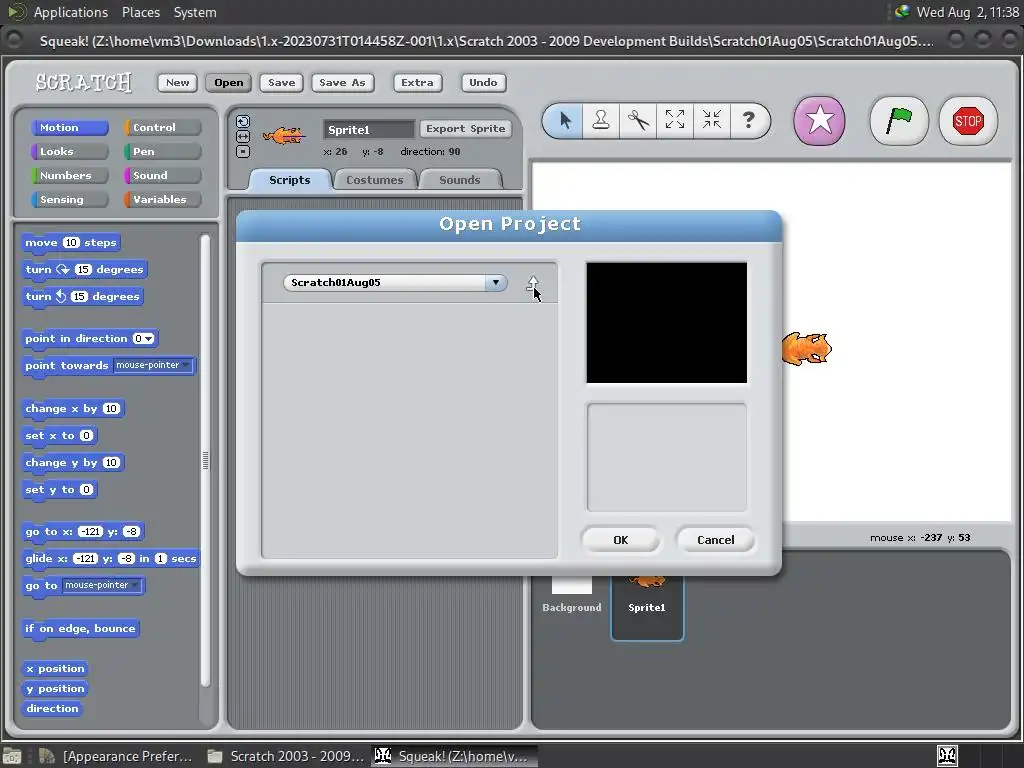Confirm with OK in Open Project dialog
This screenshot has height=768, width=1024.
point(620,540)
